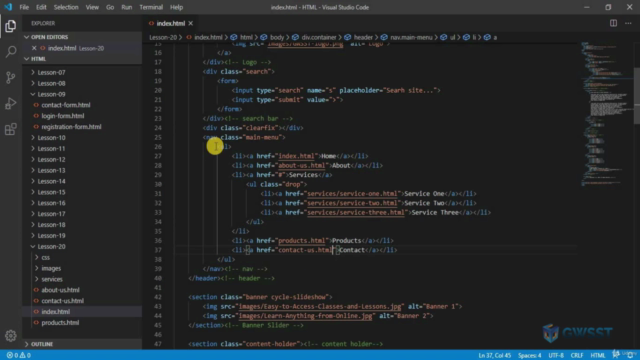Open the Help menu

pyautogui.click(x=176, y=7)
